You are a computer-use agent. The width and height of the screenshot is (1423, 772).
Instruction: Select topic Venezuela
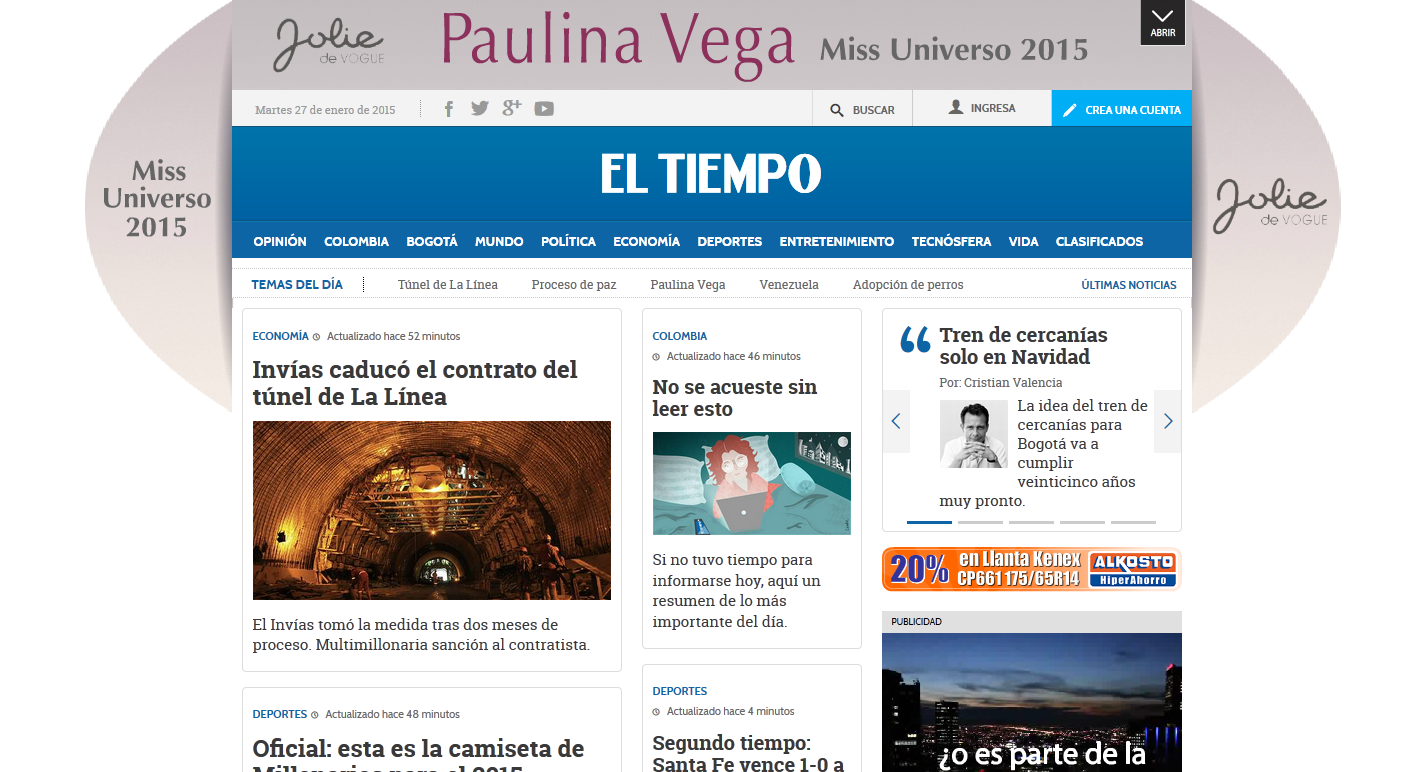pyautogui.click(x=789, y=285)
